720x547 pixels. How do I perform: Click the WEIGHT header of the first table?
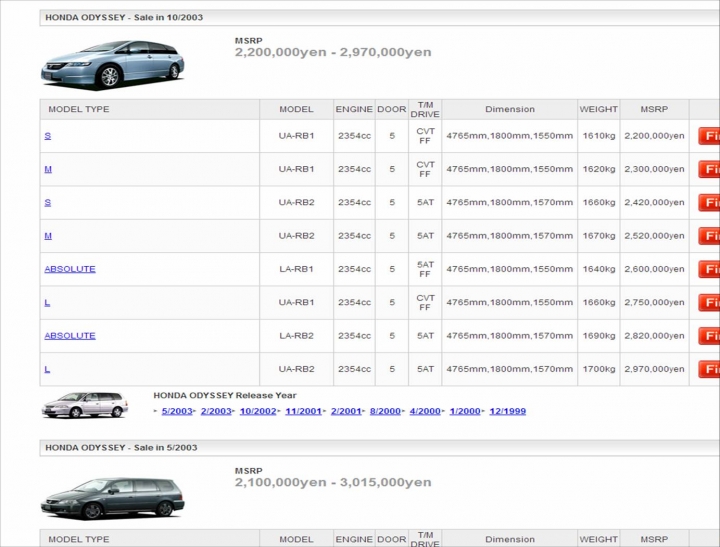click(x=599, y=109)
